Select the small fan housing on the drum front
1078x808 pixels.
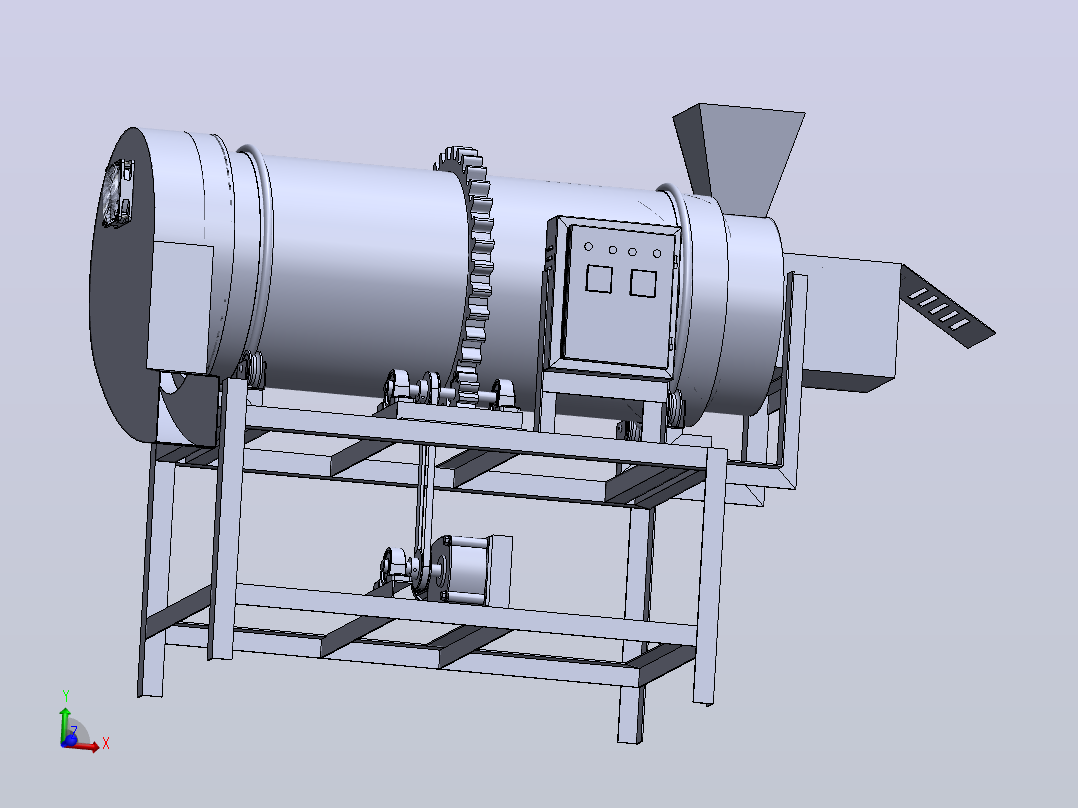pos(118,193)
